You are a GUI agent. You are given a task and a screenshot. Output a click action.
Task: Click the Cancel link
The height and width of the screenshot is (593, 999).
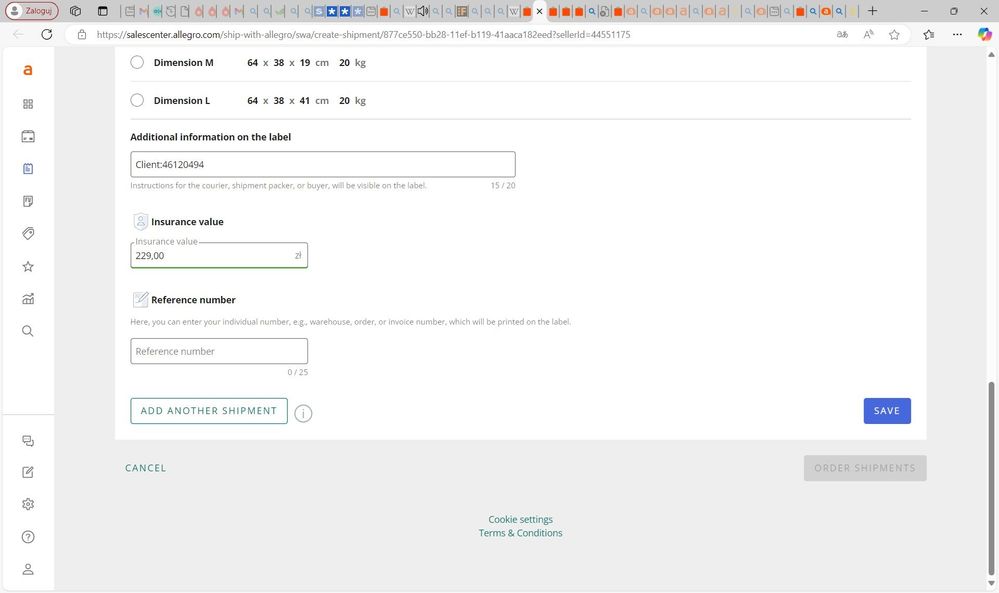(x=146, y=468)
